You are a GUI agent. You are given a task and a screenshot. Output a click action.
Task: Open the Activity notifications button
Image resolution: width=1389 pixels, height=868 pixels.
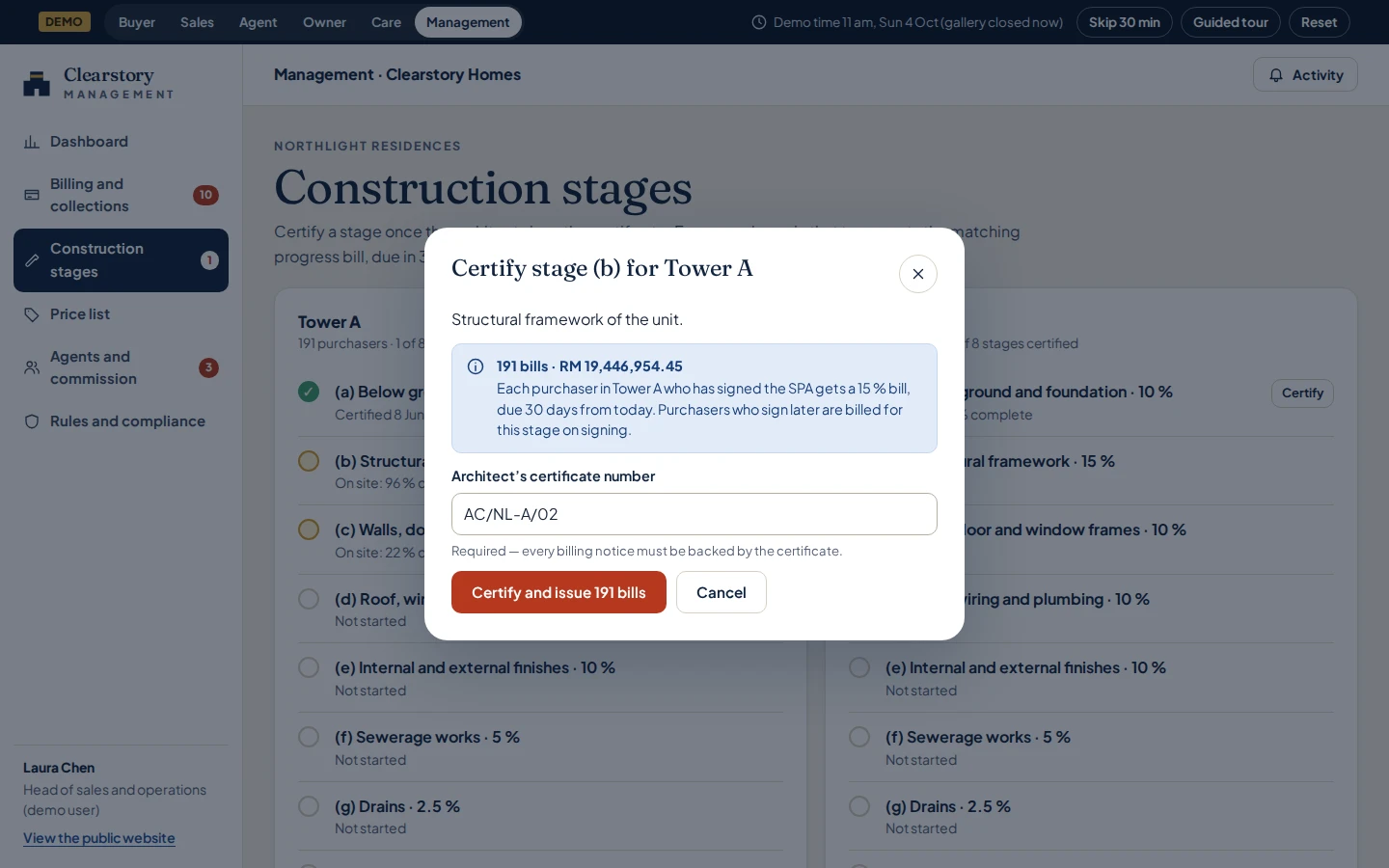(1305, 75)
